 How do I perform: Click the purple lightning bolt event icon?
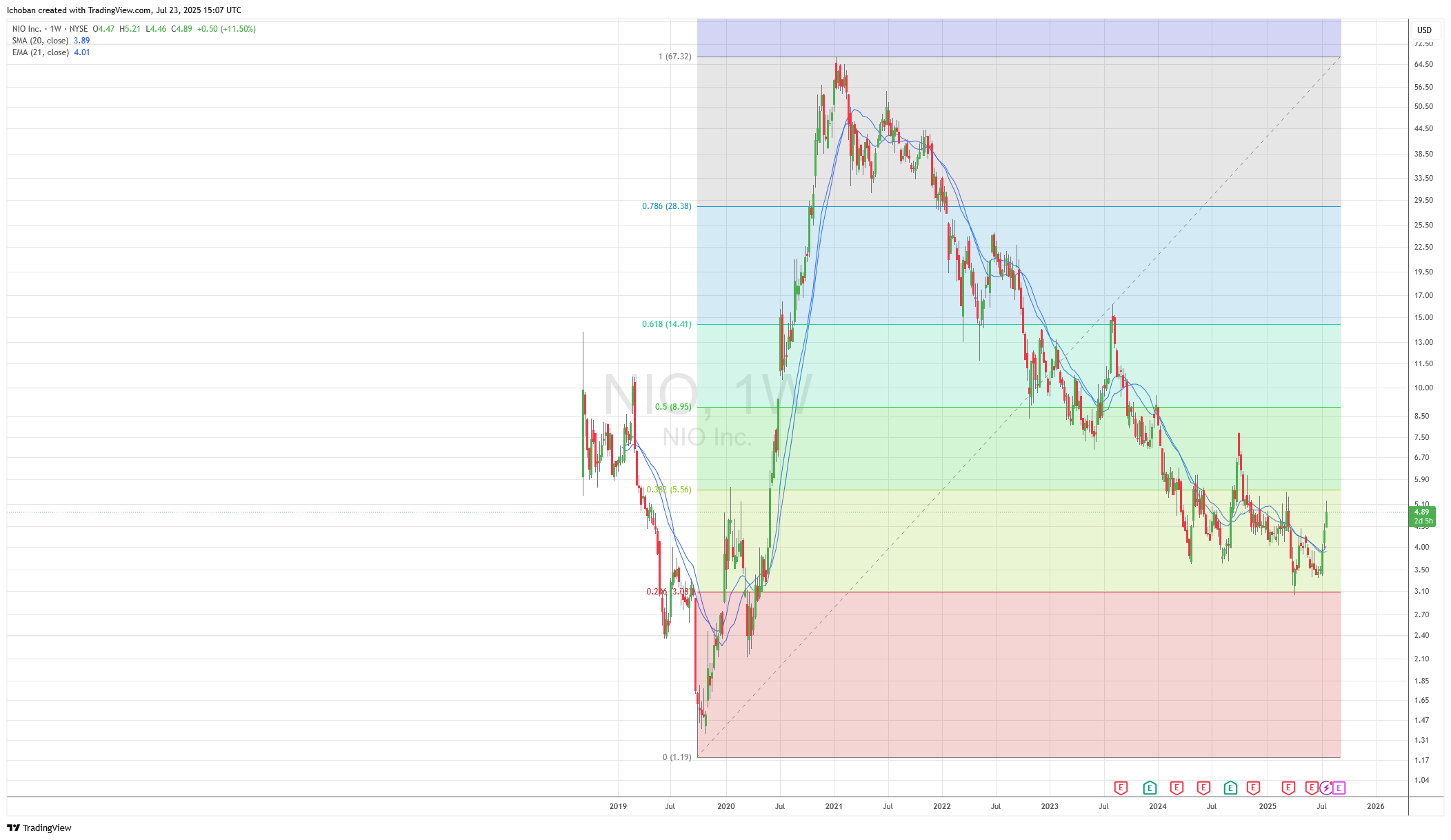(1325, 788)
